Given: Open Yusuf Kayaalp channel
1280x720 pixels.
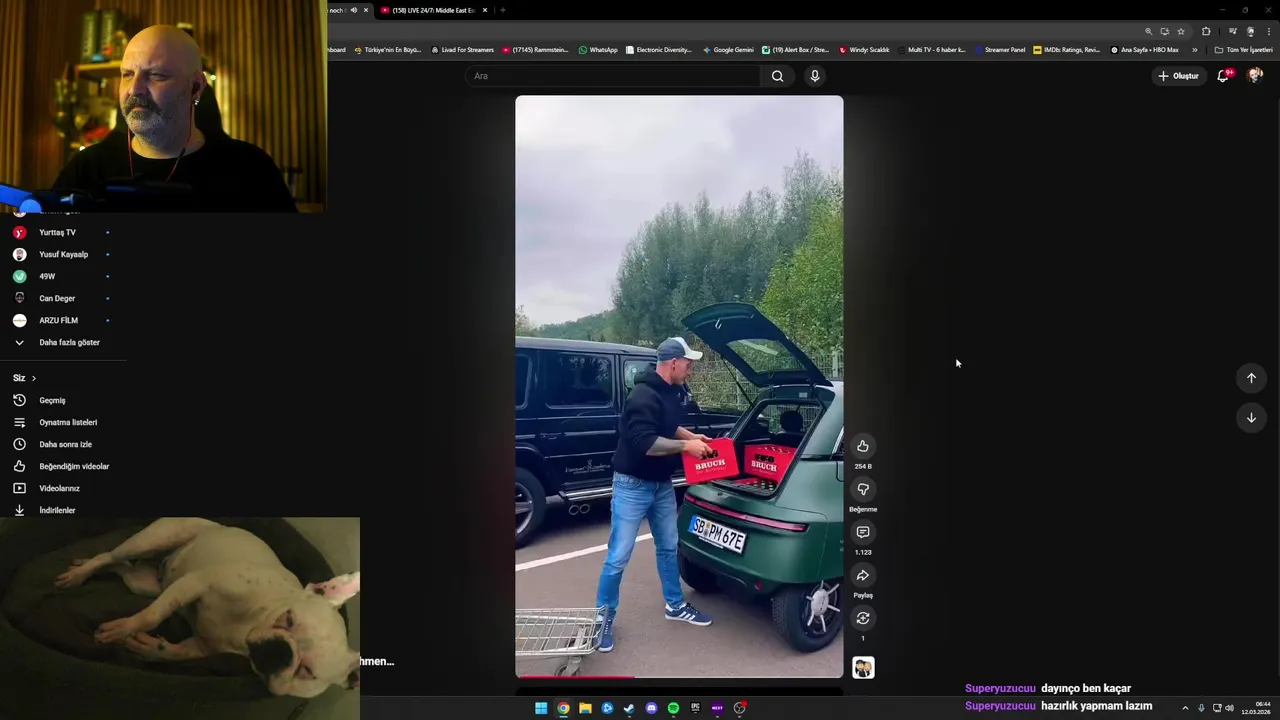Looking at the screenshot, I should [x=62, y=254].
